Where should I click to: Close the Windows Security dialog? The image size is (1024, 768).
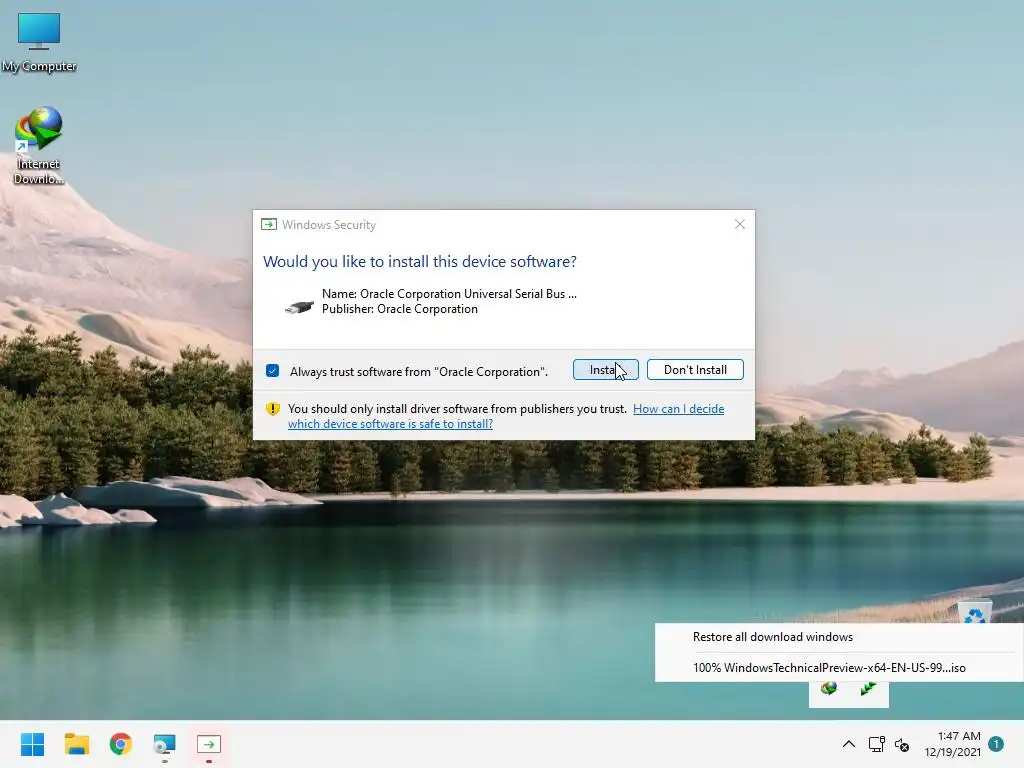click(739, 224)
